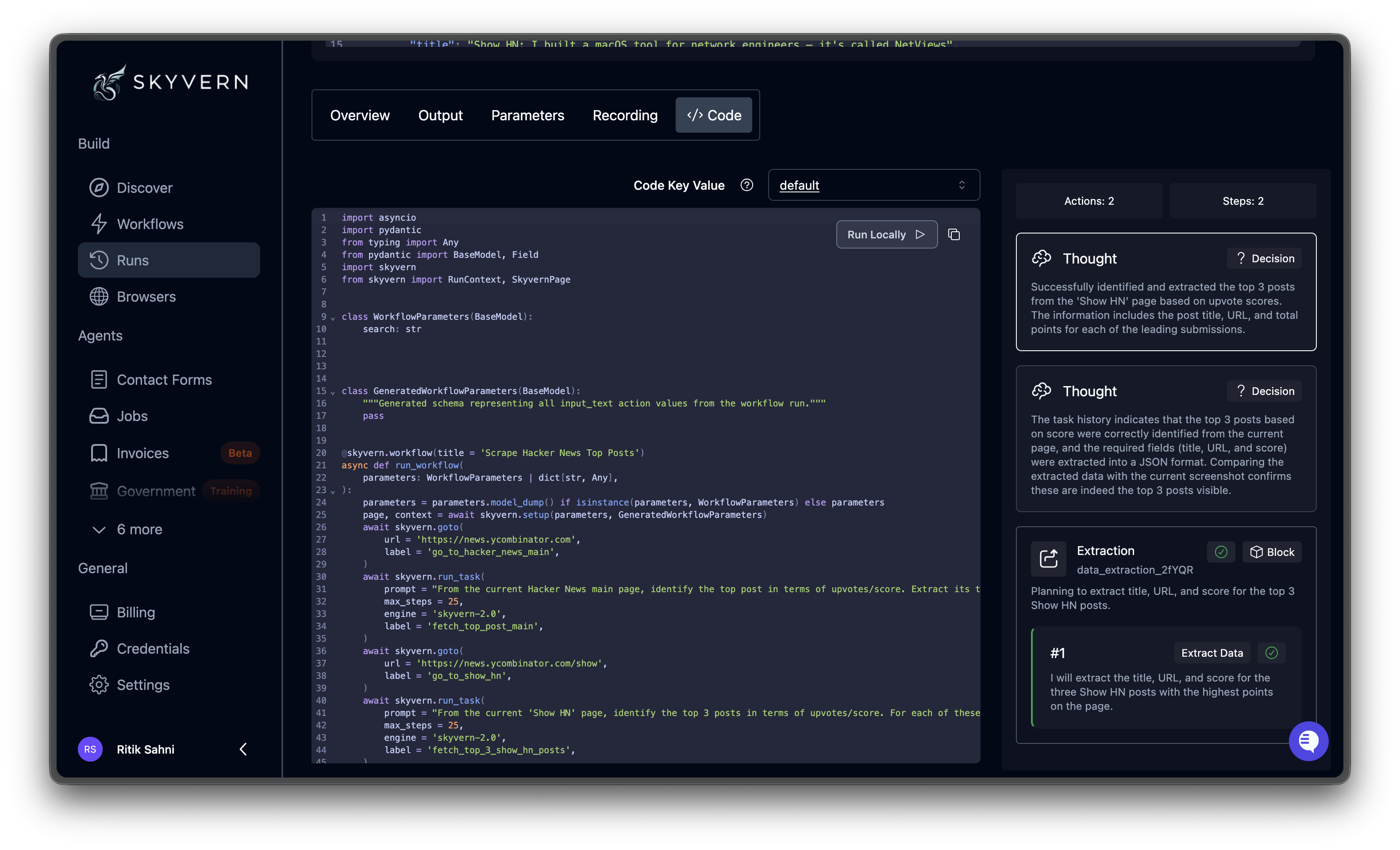
Task: Select the Discover compass icon
Action: click(x=100, y=188)
